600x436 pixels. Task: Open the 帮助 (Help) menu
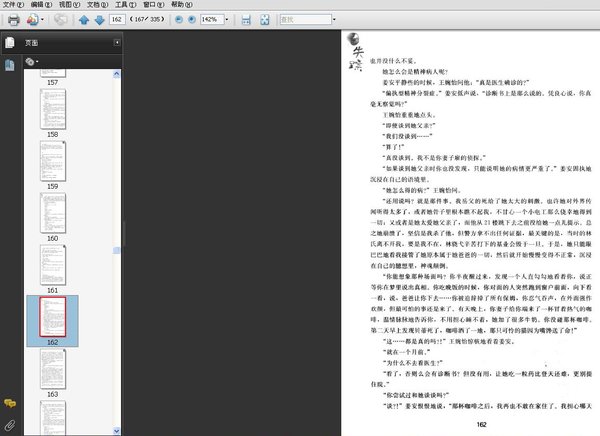[x=182, y=5]
